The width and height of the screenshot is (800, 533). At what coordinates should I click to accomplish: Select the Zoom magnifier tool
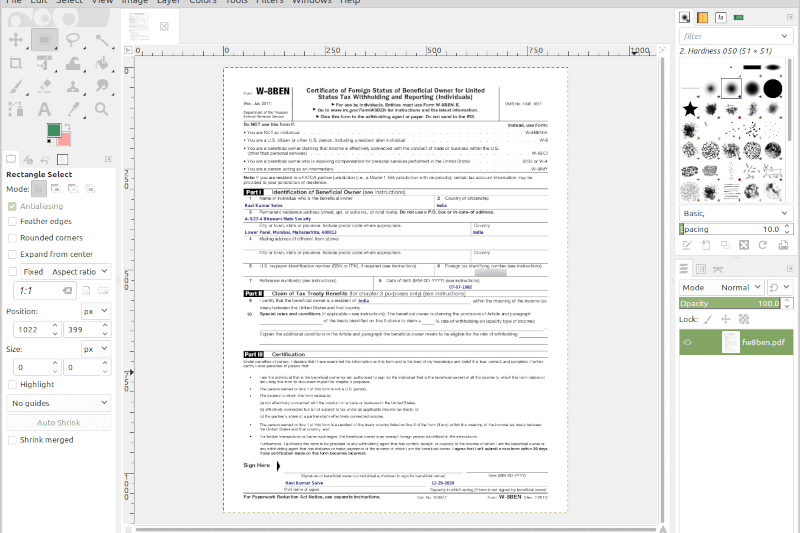pyautogui.click(x=102, y=109)
